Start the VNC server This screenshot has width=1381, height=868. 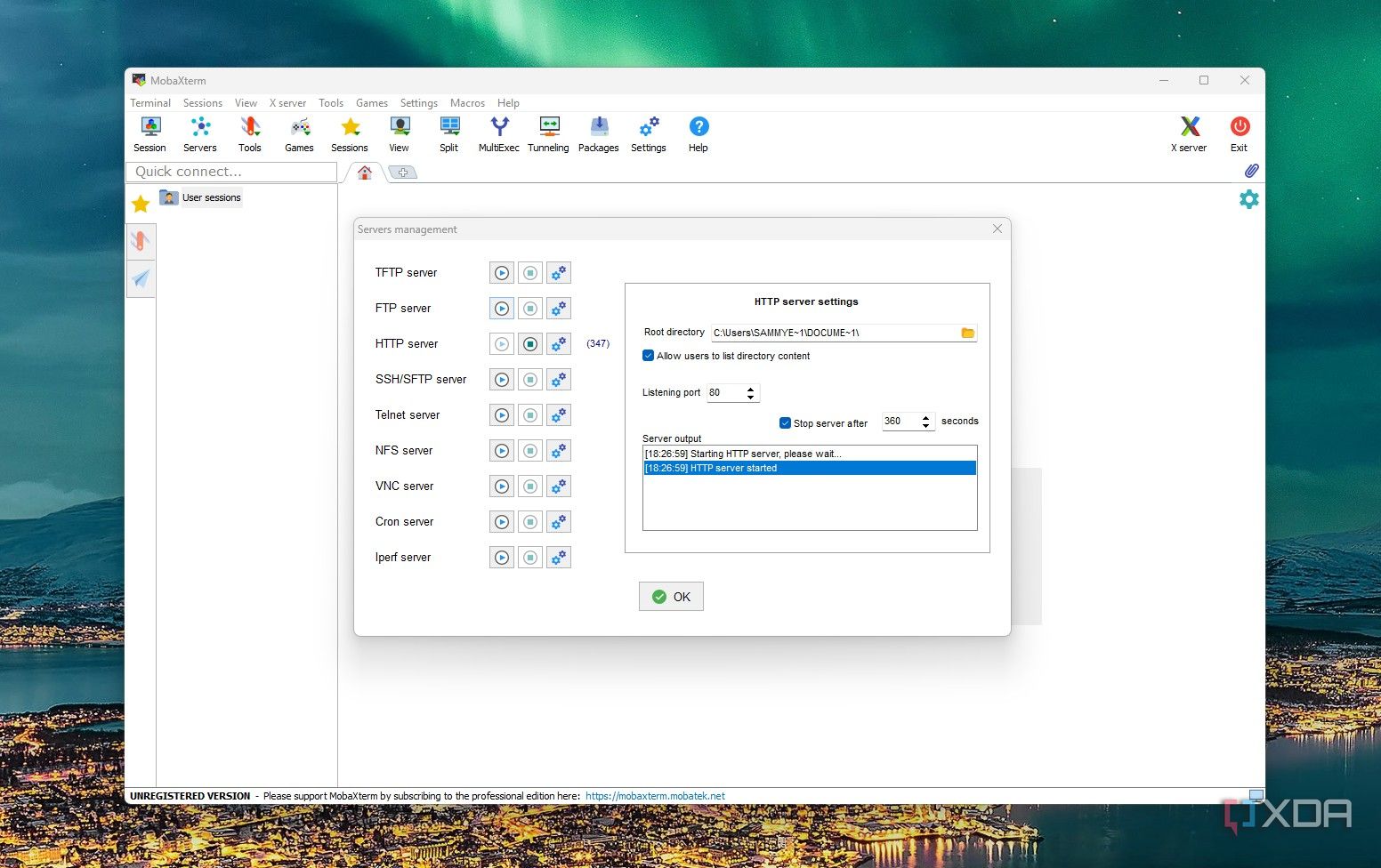[502, 486]
